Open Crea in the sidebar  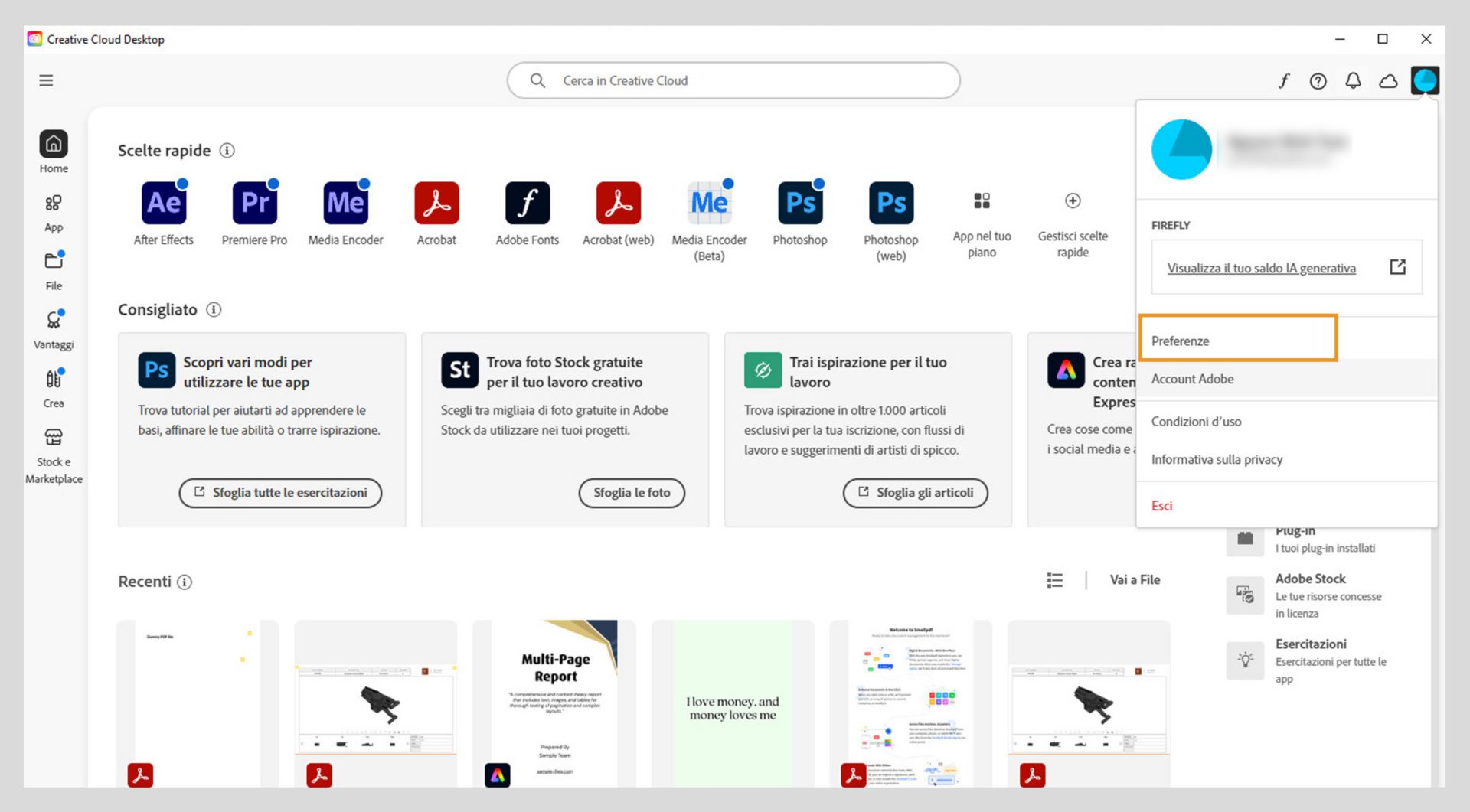[54, 389]
